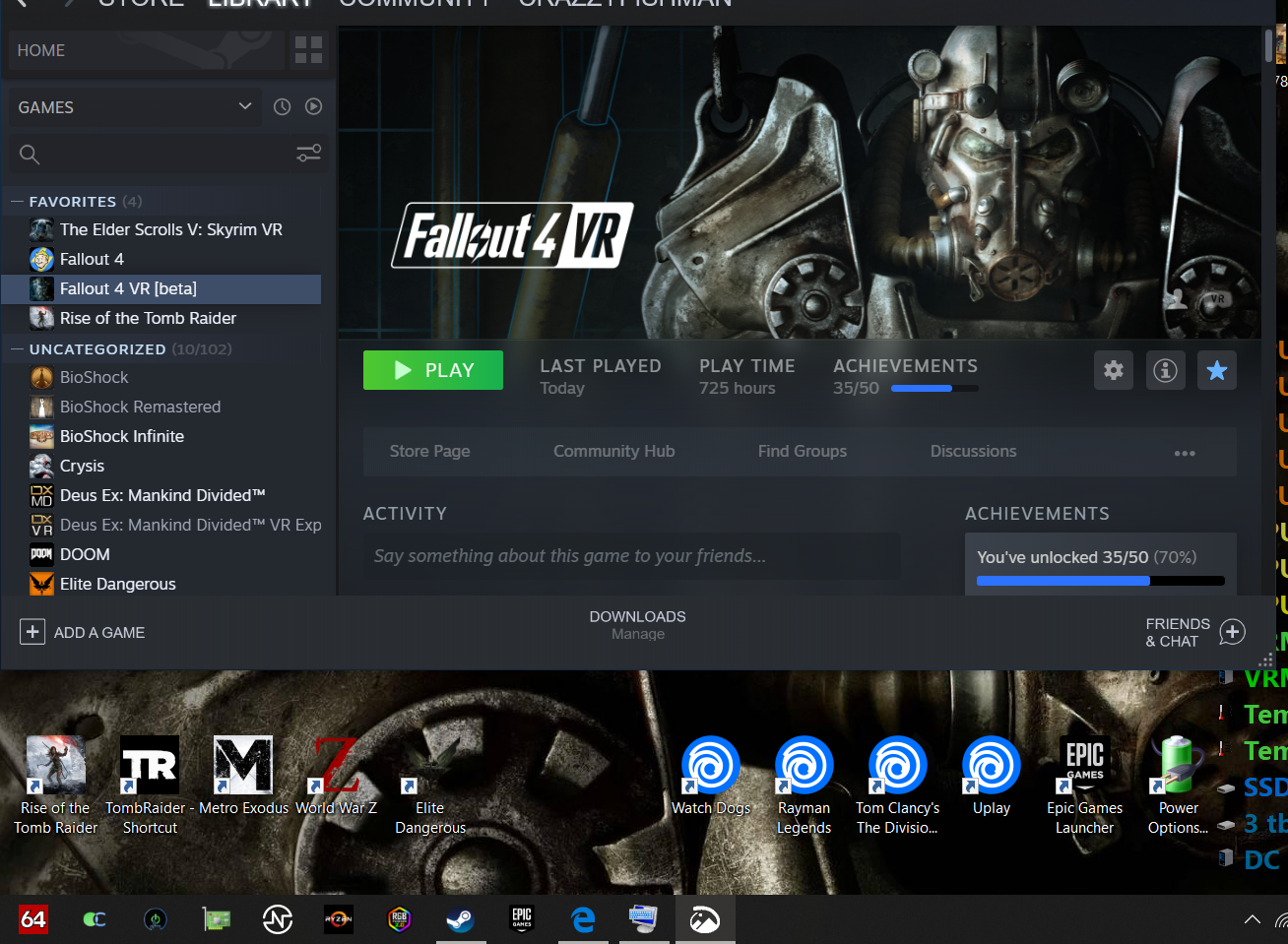Click the library vertical scrollbar
Screen dimensions: 1288x944
click(x=1268, y=46)
